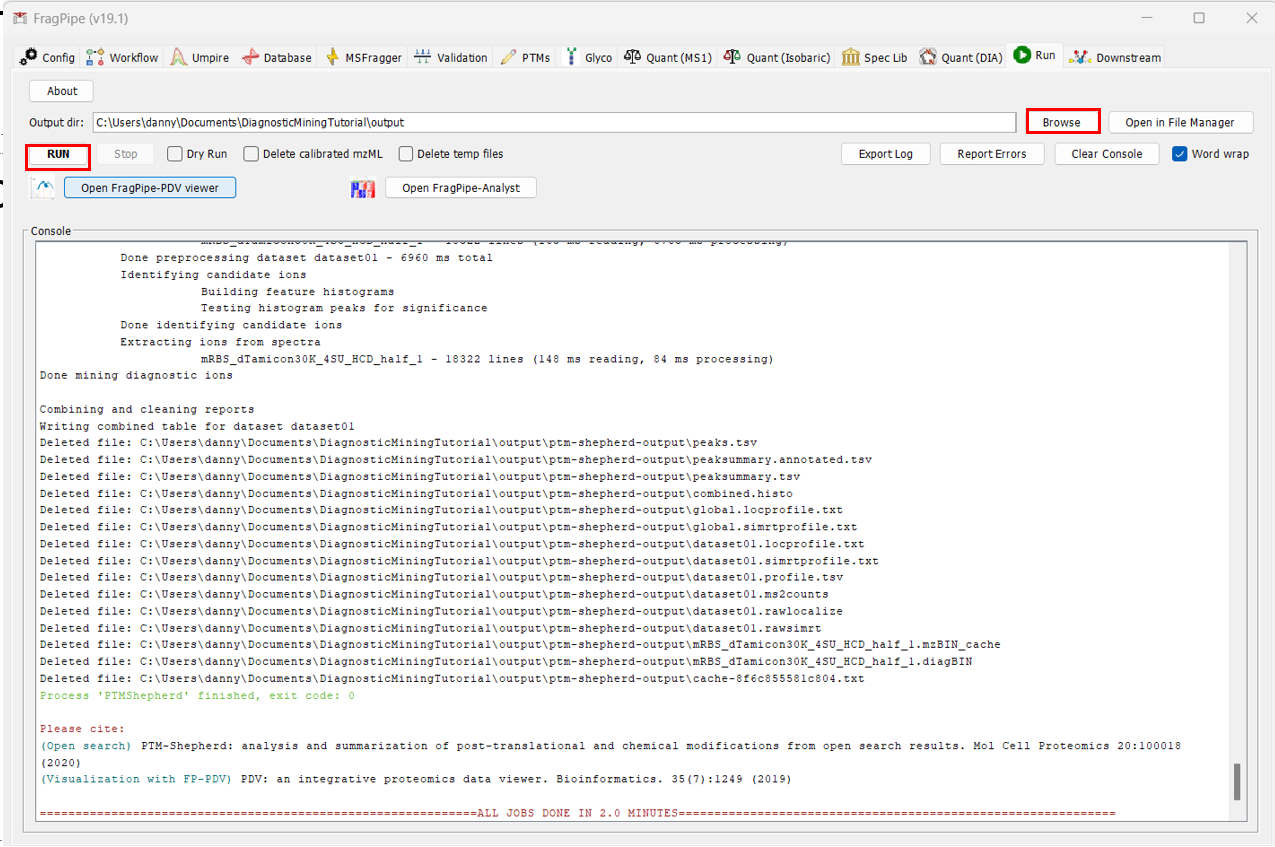Click the Report Errors button
This screenshot has width=1275, height=847.
[x=990, y=154]
